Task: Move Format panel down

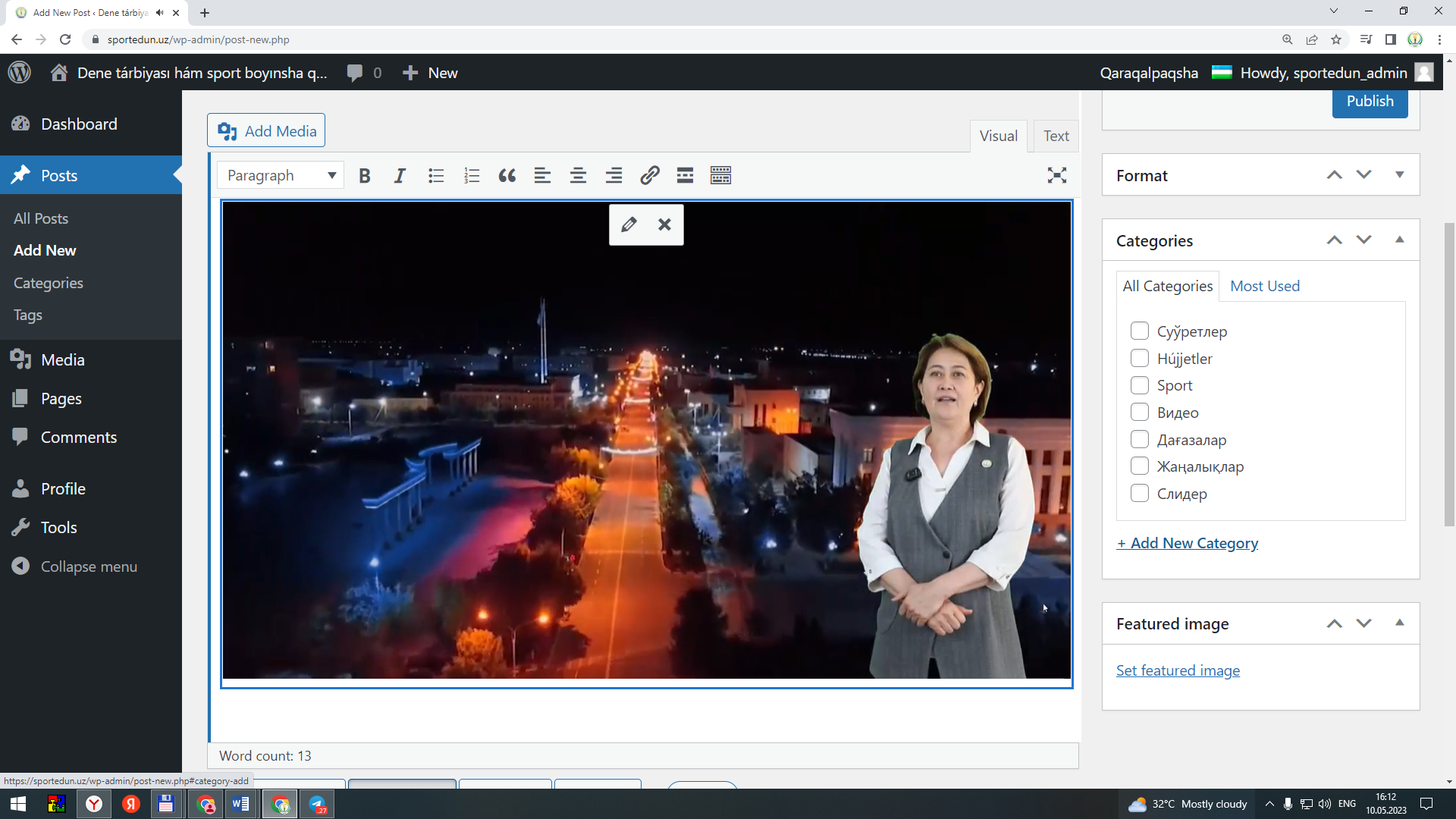Action: (x=1364, y=175)
